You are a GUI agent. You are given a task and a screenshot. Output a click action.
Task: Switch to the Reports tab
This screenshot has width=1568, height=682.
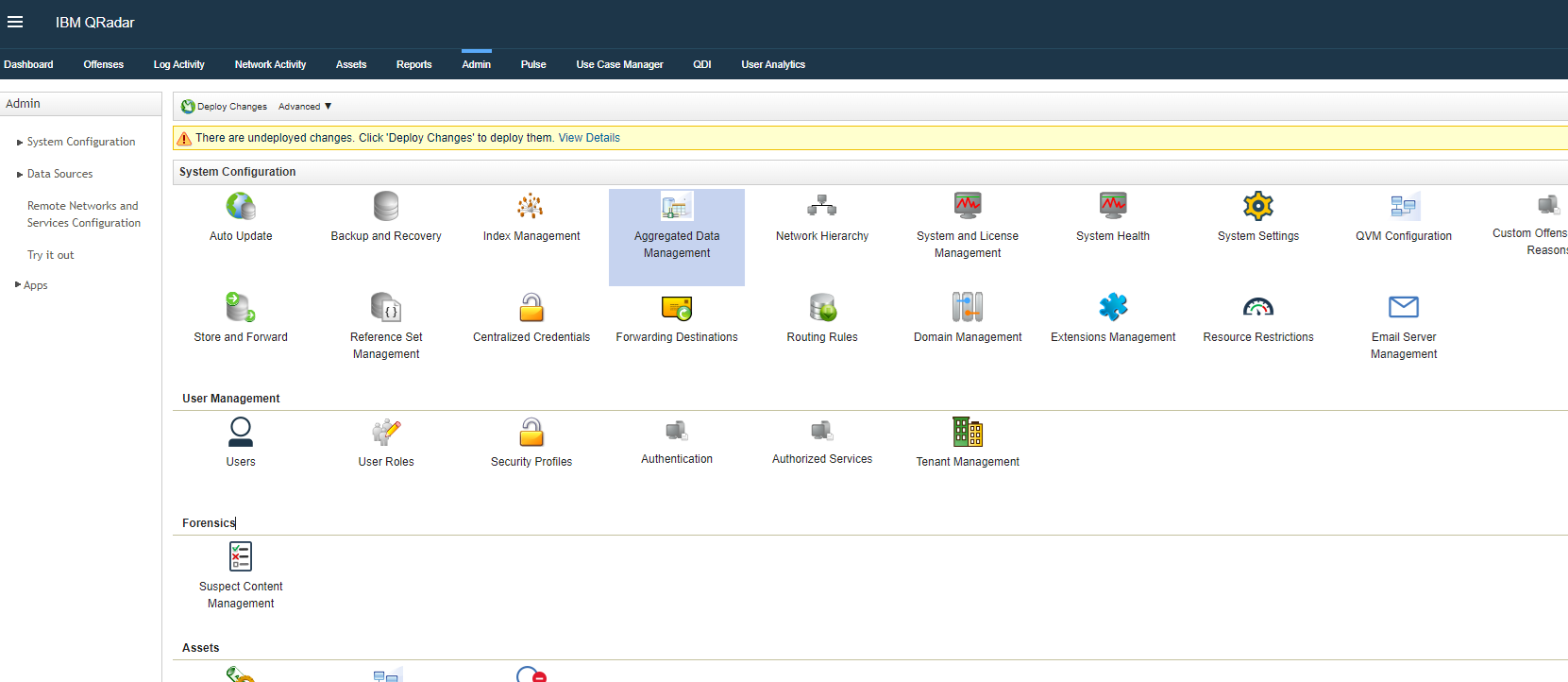(x=413, y=64)
